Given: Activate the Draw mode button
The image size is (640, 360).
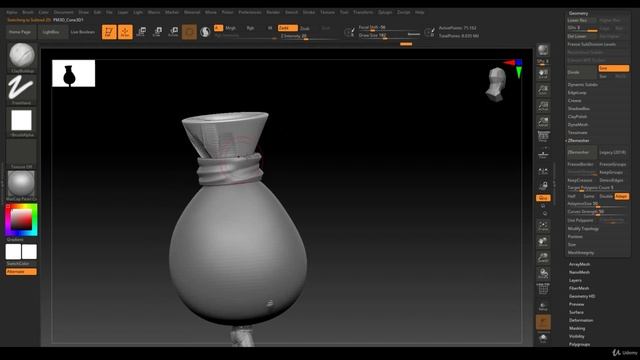Looking at the screenshot, I should 125,32.
